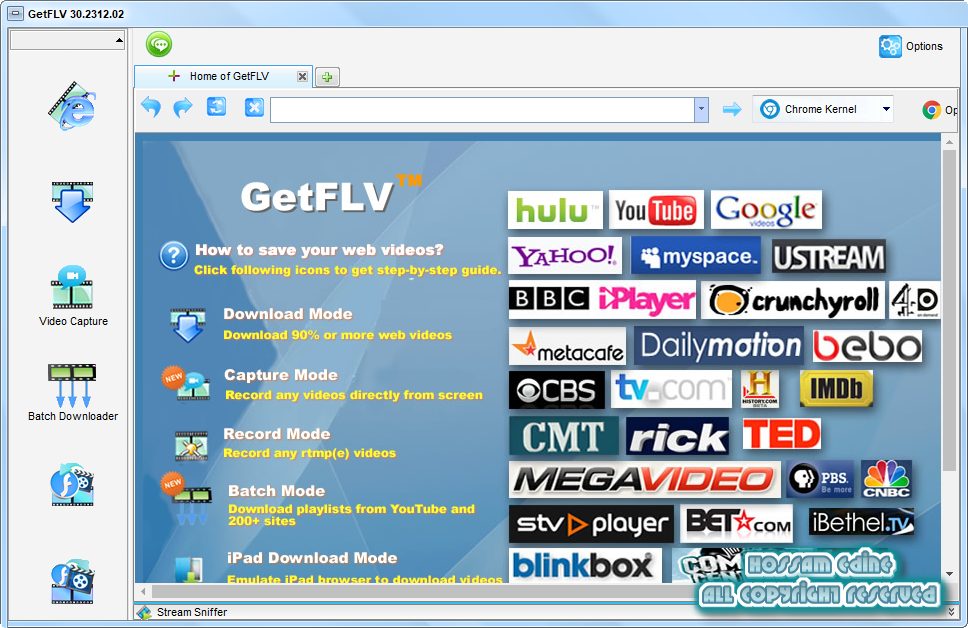Click the Google videos logo
Viewport: 968px width, 628px height.
[766, 210]
